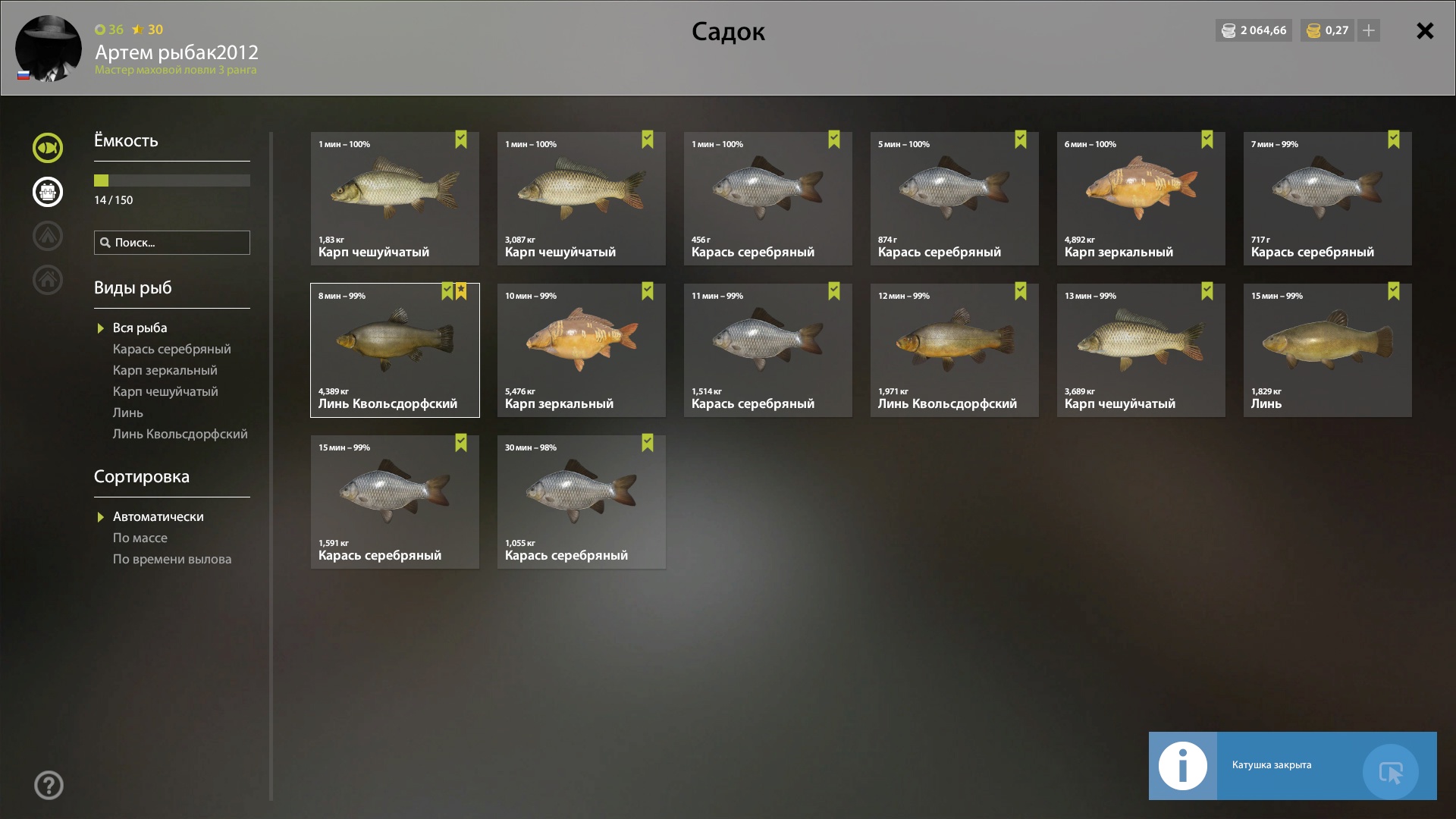Focus the Поиск search field
Screen dimensions: 1456x819
(x=172, y=243)
